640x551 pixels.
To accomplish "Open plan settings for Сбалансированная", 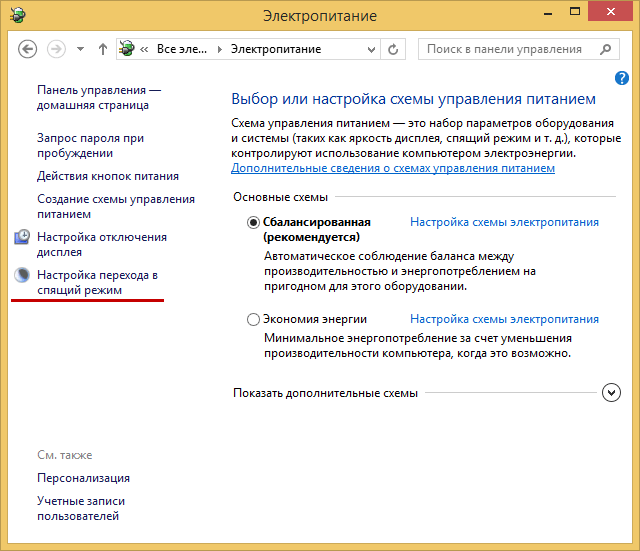I will tap(504, 222).
